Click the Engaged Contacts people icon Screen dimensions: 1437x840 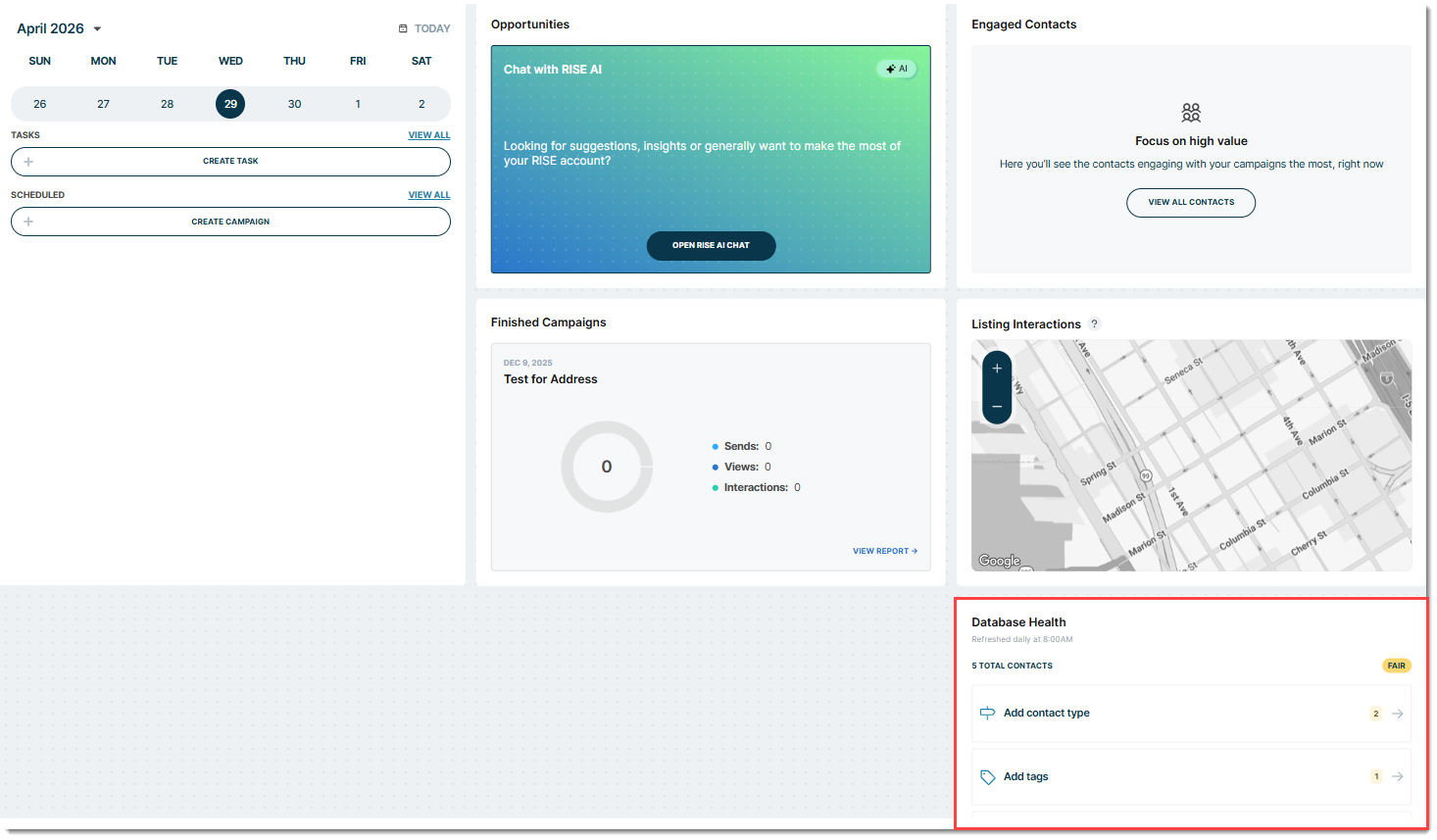point(1191,113)
